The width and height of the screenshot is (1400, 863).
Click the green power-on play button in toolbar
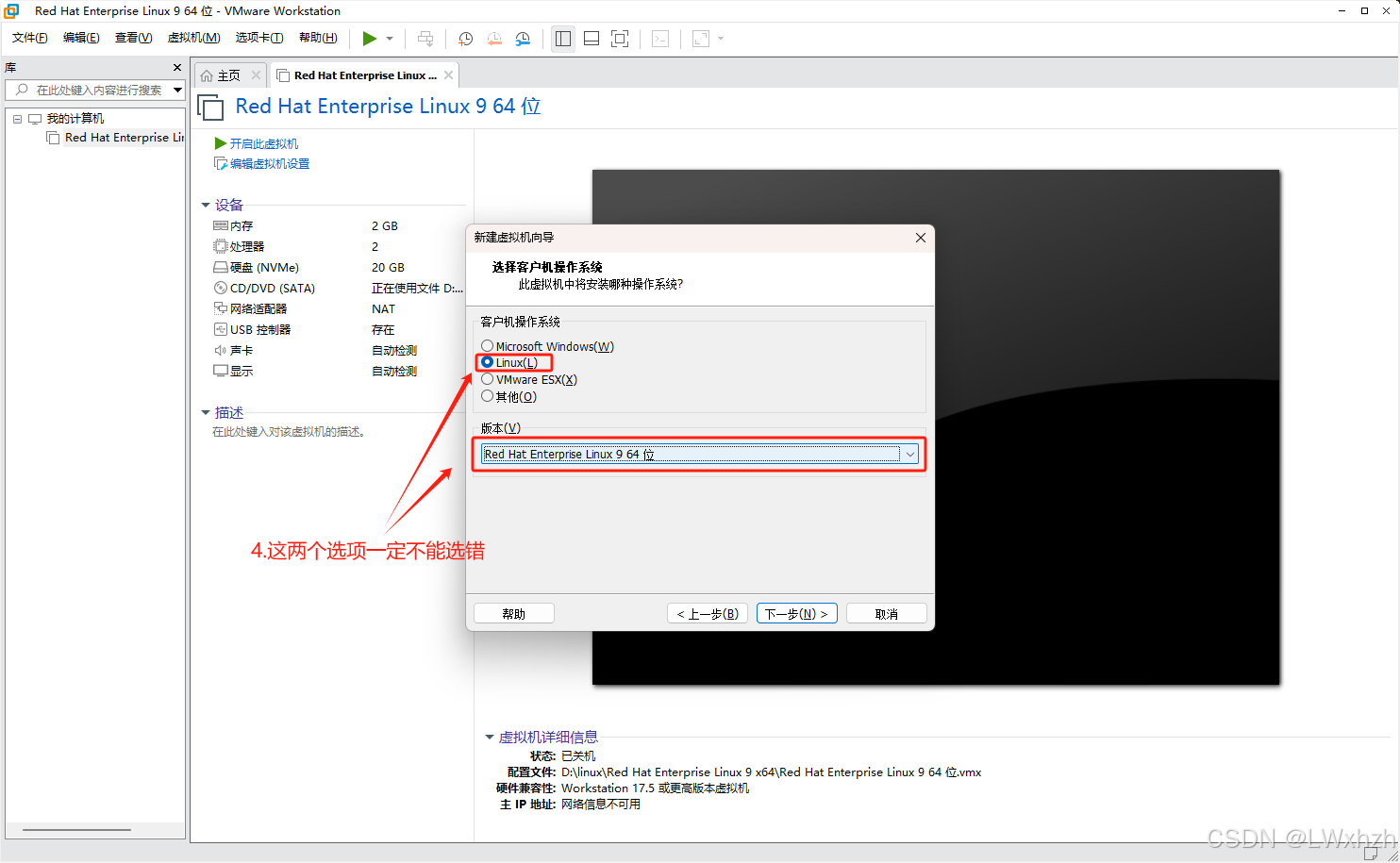tap(369, 39)
